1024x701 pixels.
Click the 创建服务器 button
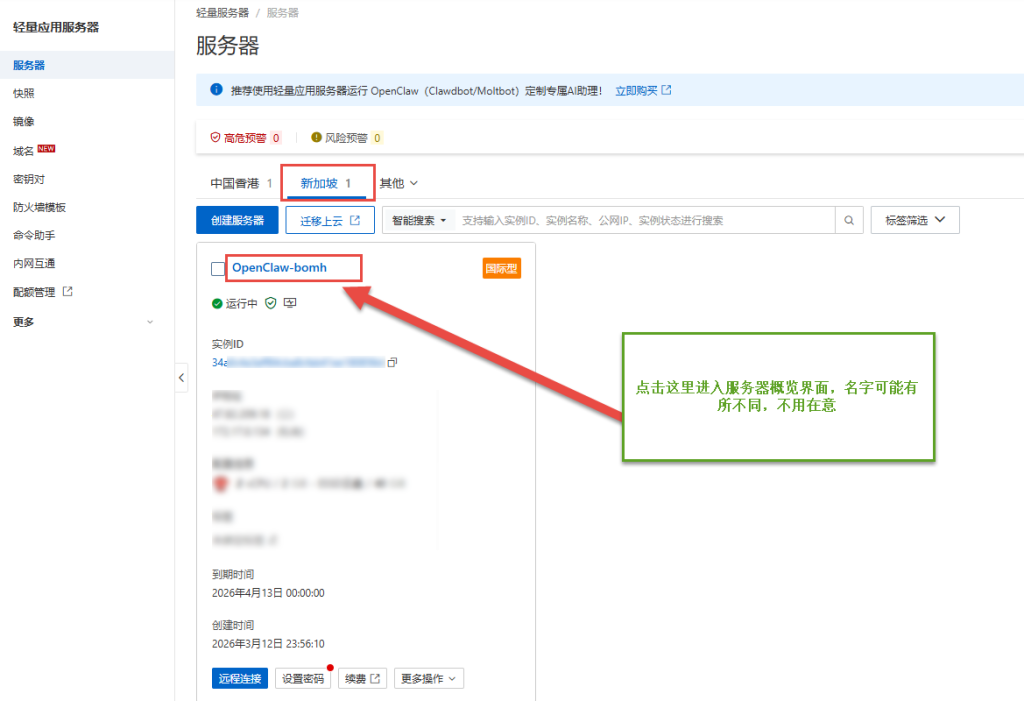[x=237, y=219]
